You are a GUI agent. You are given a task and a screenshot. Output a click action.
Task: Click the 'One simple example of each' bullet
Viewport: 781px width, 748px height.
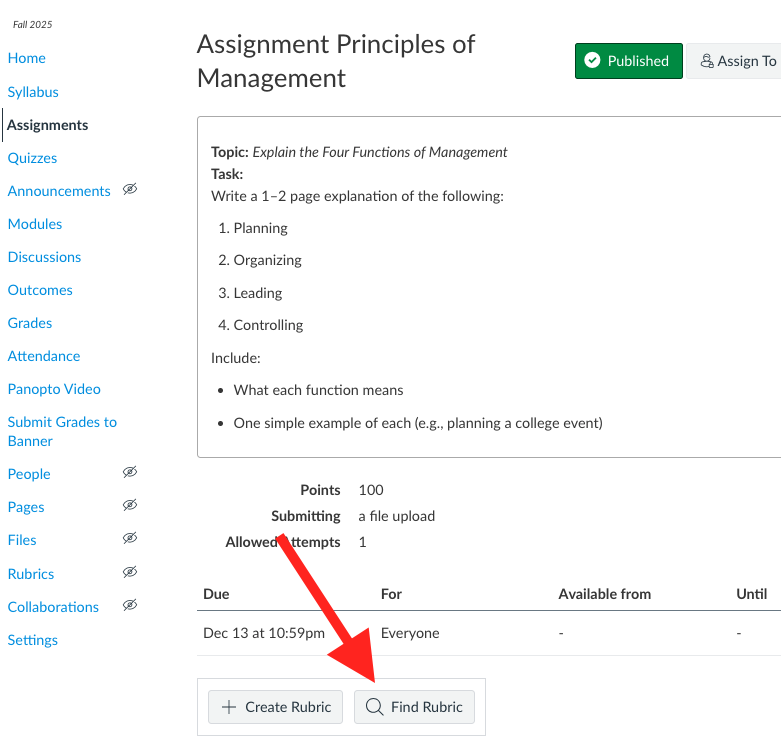(x=418, y=423)
